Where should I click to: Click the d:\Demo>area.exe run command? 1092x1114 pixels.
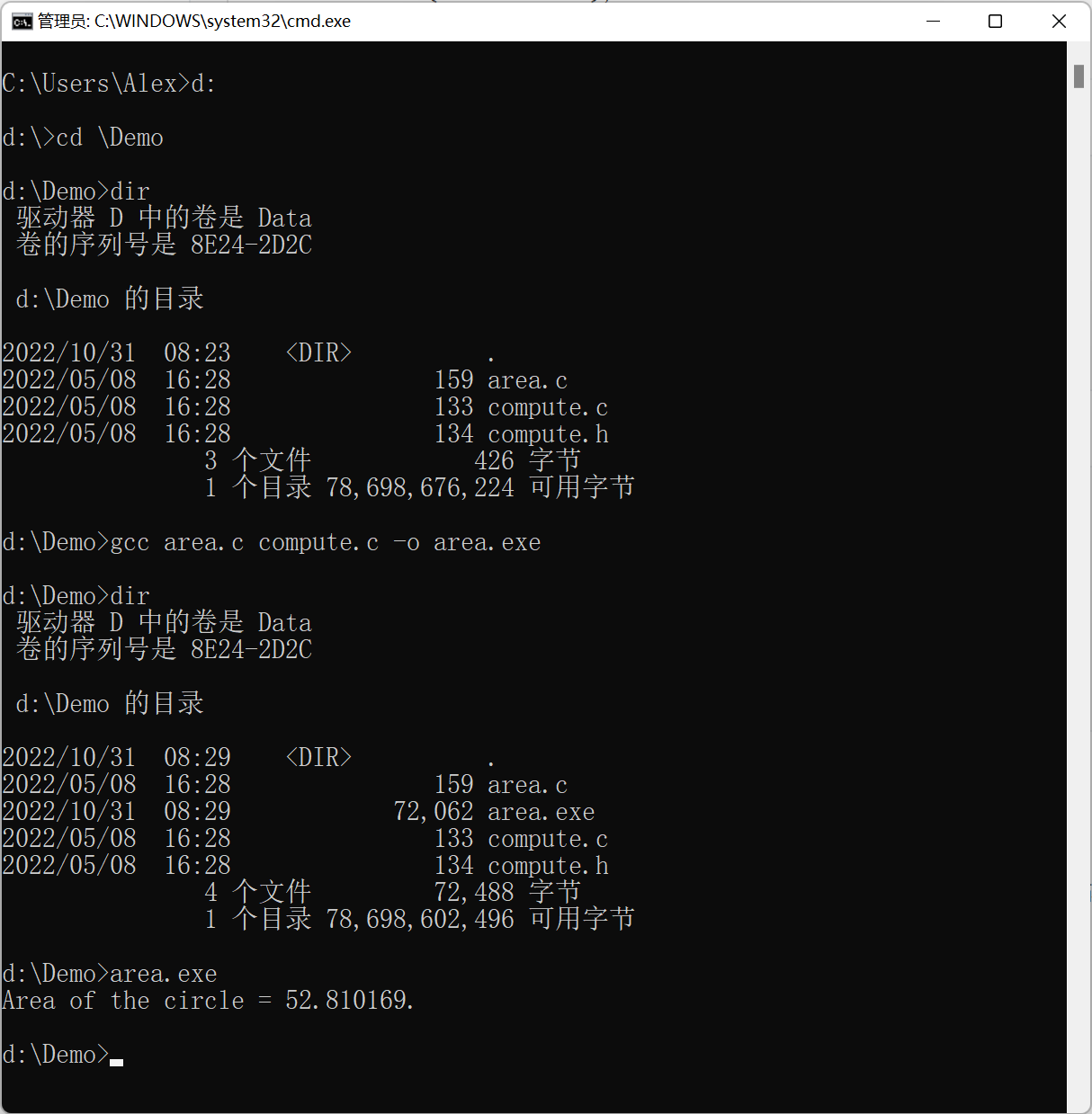(110, 974)
